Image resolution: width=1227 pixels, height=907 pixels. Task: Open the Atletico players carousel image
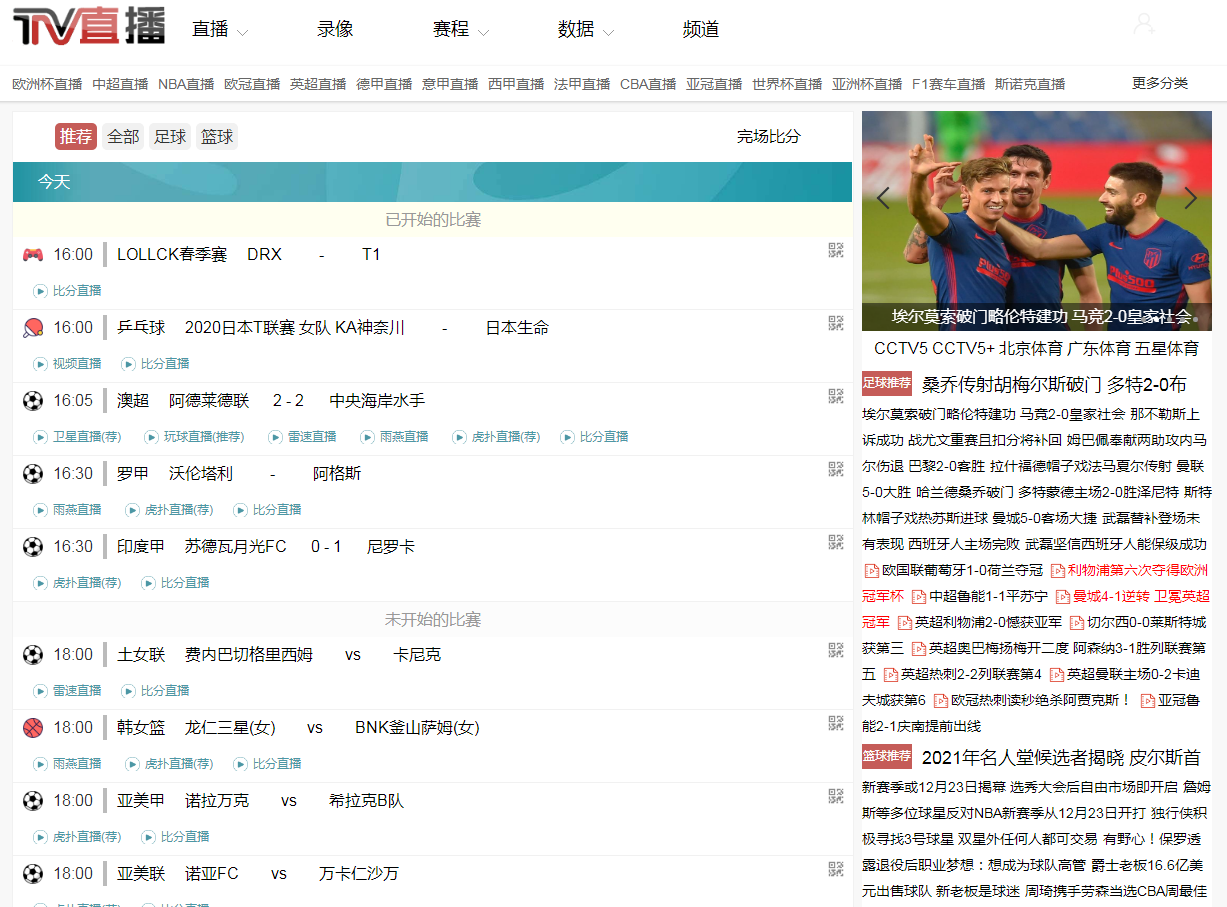point(1037,221)
